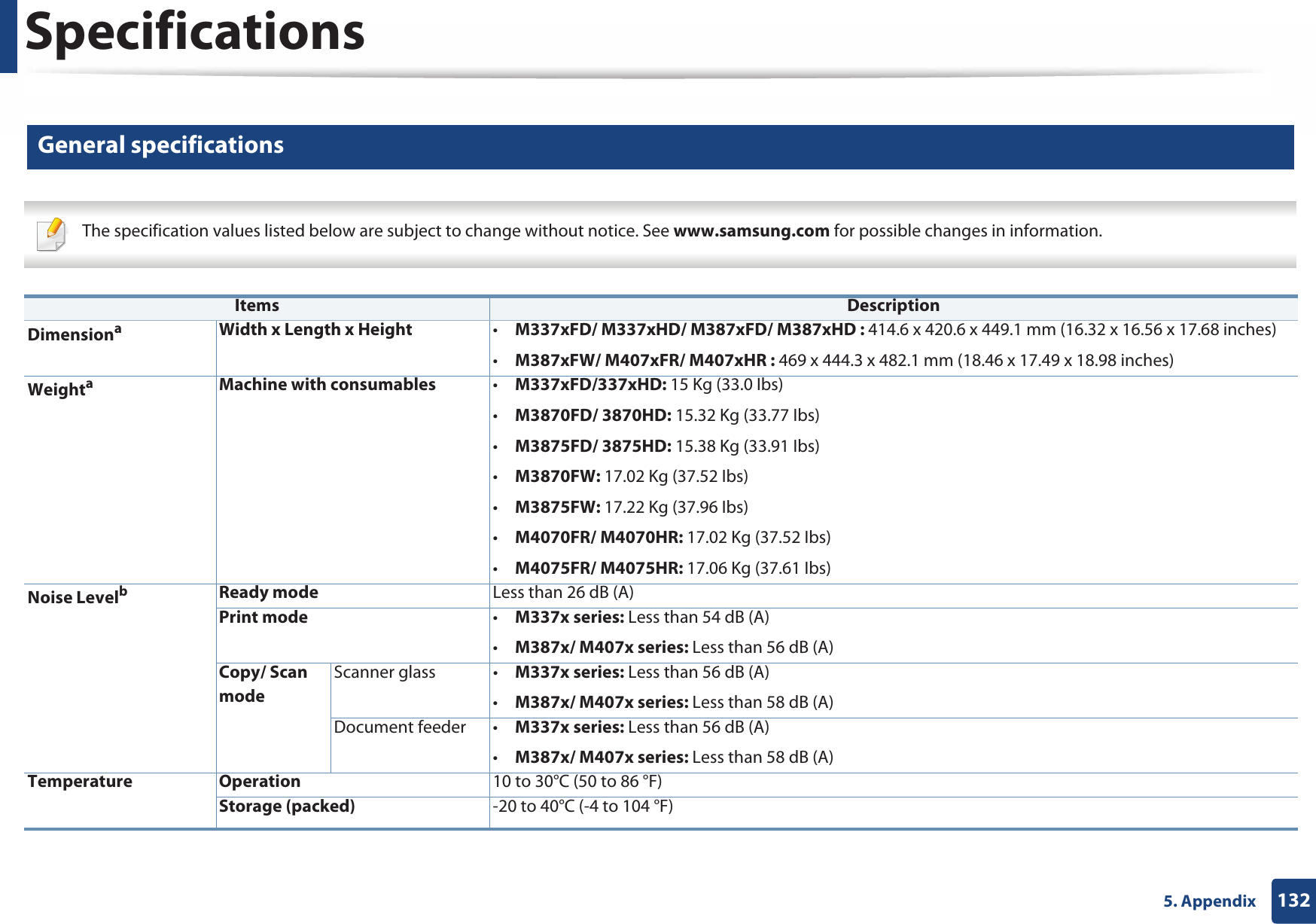The image size is (1316, 924).
Task: Select the M3870FD/ 3870HD 15.32 Kg line
Action: (x=667, y=416)
